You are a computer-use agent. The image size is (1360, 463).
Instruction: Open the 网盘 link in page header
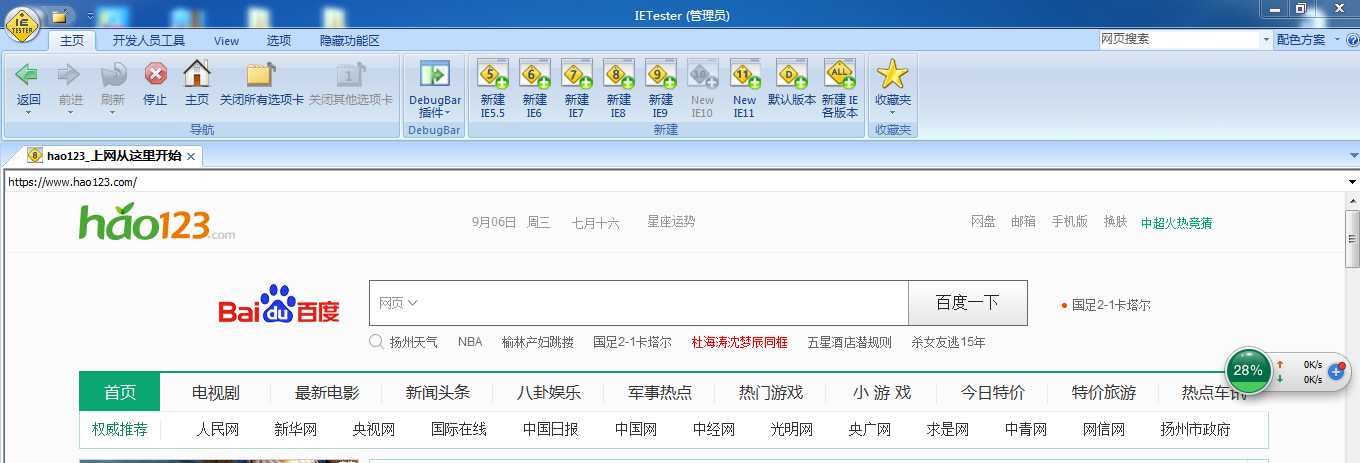pyautogui.click(x=983, y=222)
